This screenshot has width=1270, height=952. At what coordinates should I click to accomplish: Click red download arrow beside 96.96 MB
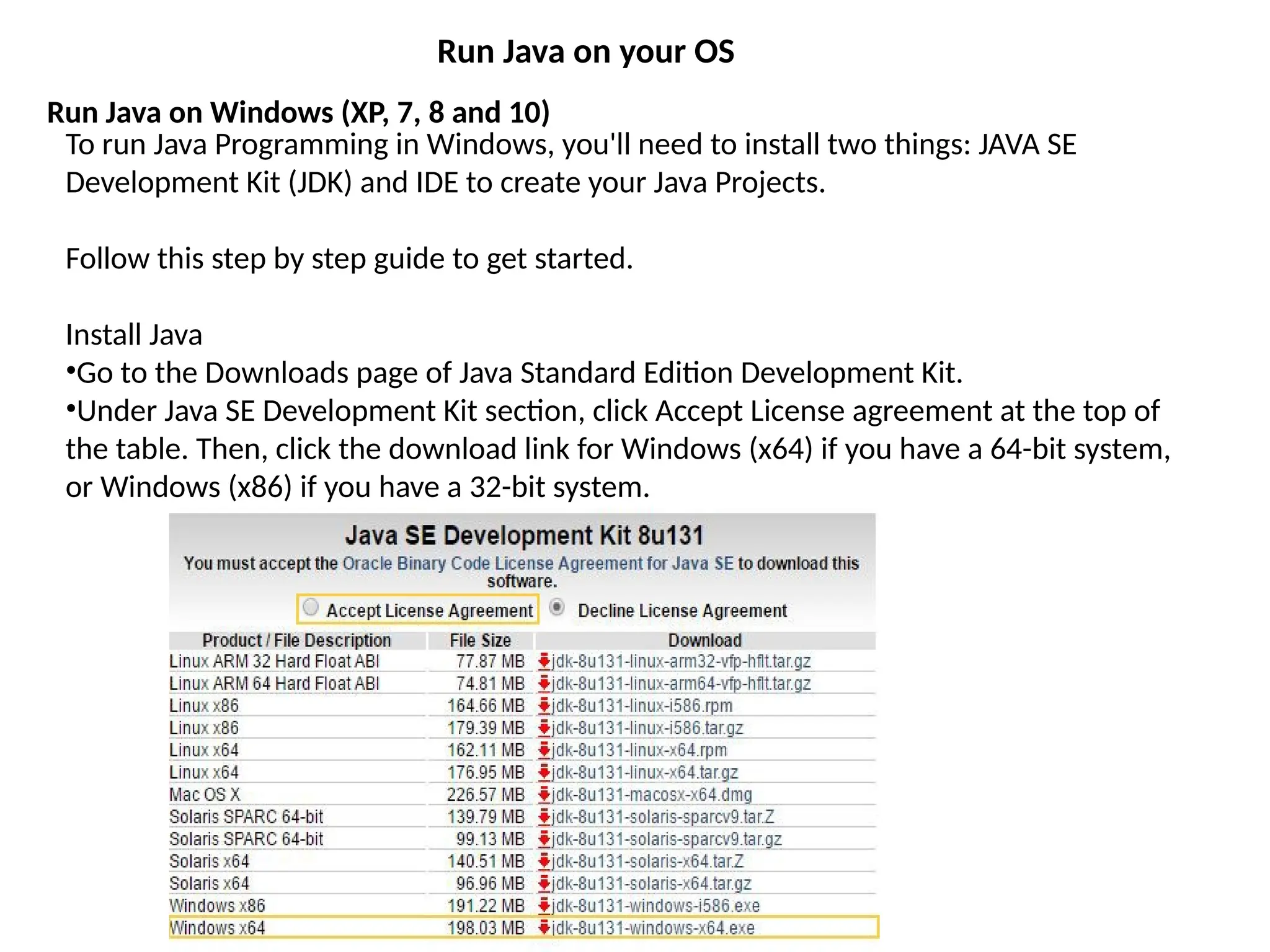pyautogui.click(x=544, y=883)
